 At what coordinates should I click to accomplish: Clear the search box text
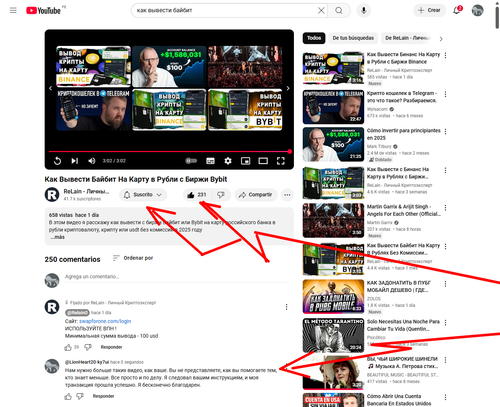click(321, 10)
